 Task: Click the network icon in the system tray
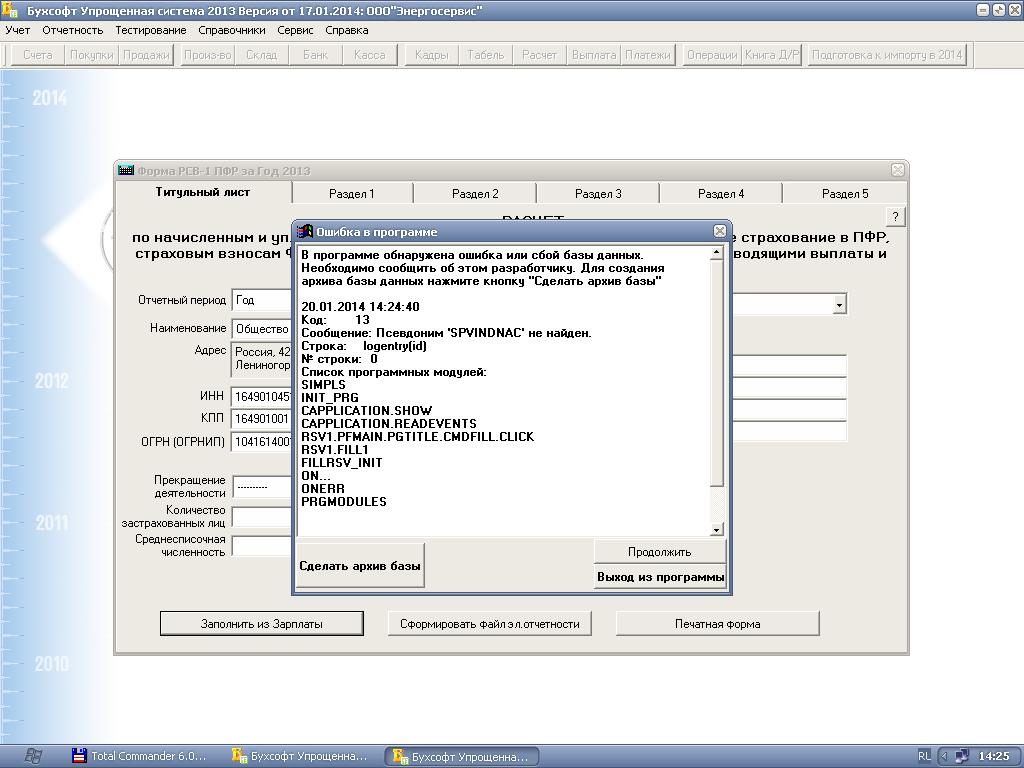coord(960,756)
